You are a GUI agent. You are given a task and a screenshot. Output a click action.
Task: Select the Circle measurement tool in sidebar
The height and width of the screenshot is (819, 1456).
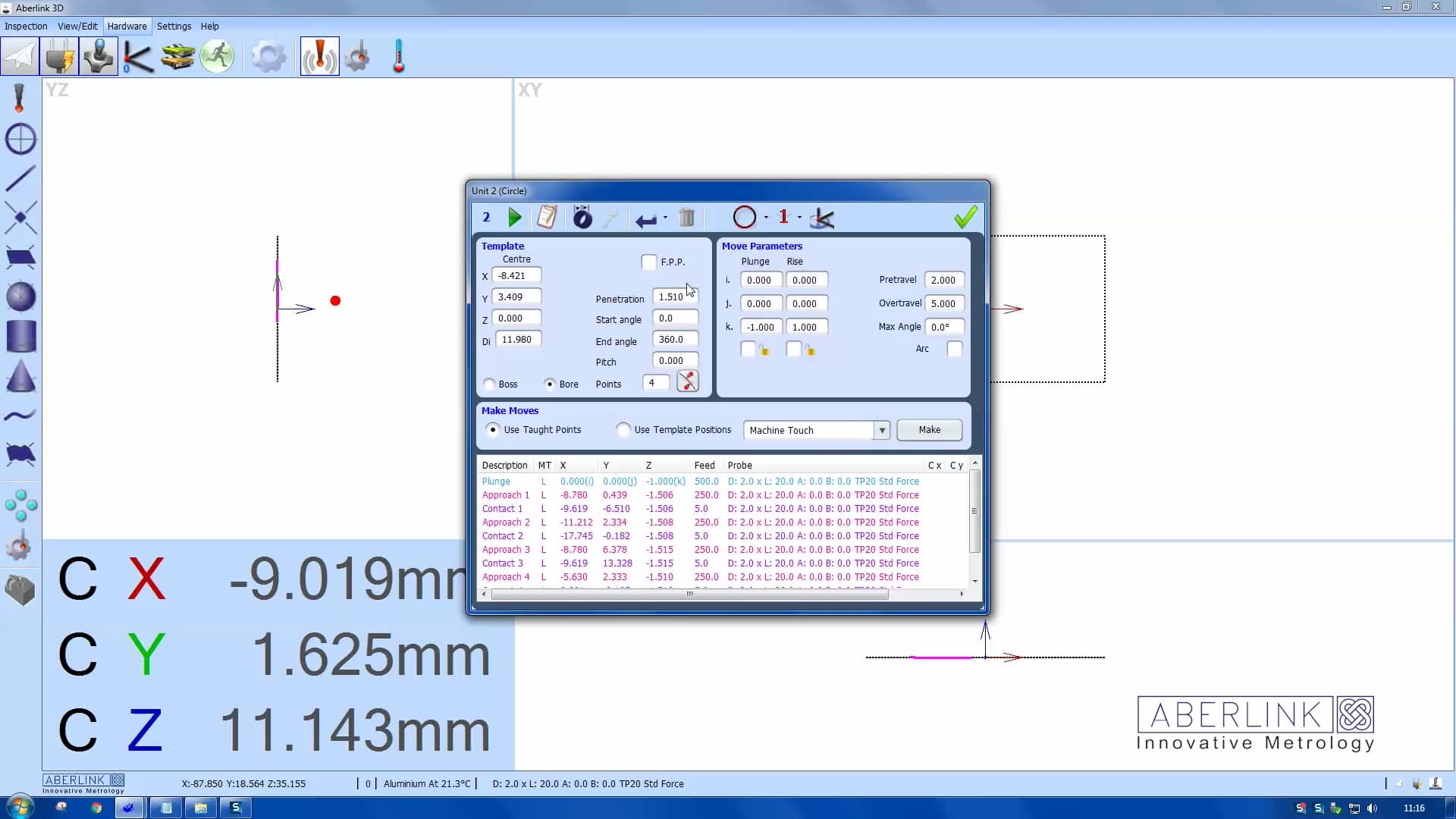[20, 140]
